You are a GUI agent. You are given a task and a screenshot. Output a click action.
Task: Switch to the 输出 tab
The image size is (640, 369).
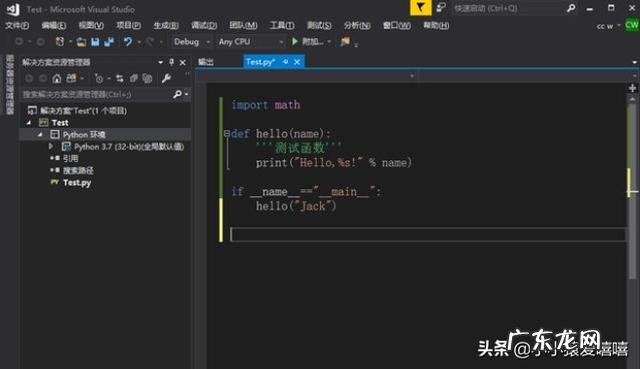click(x=206, y=62)
